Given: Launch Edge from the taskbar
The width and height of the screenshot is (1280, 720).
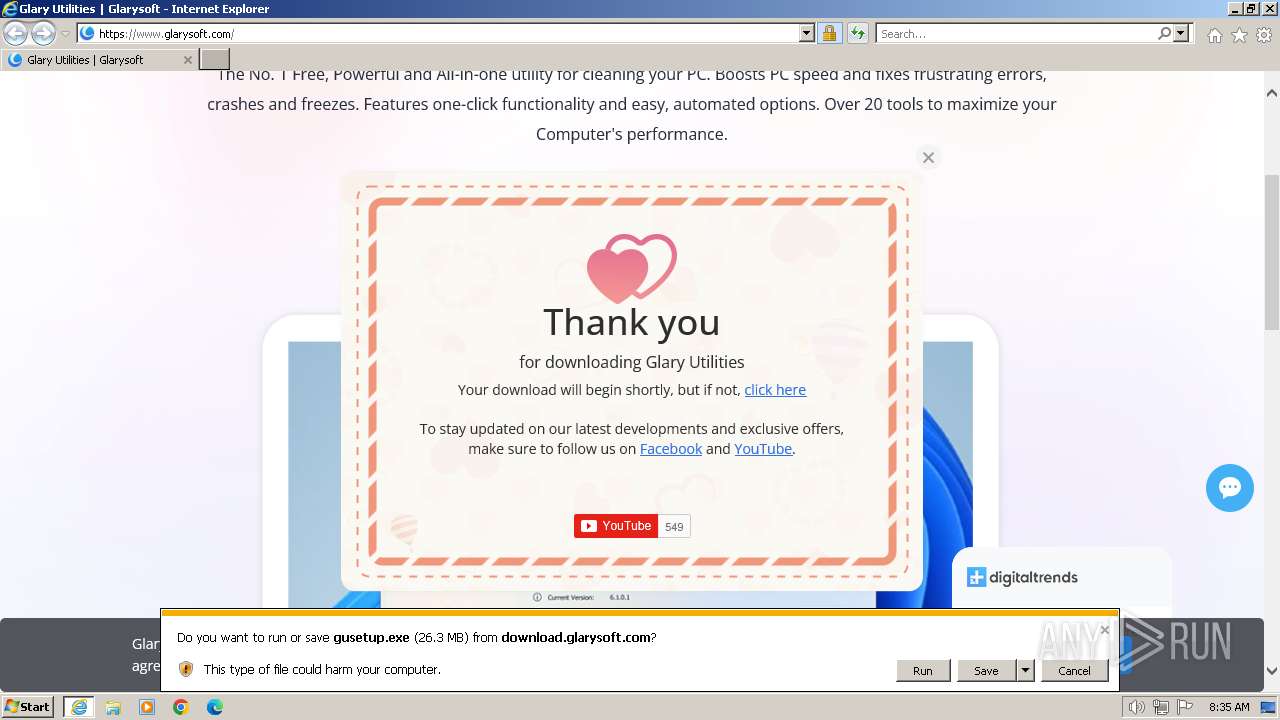Looking at the screenshot, I should click(x=215, y=707).
